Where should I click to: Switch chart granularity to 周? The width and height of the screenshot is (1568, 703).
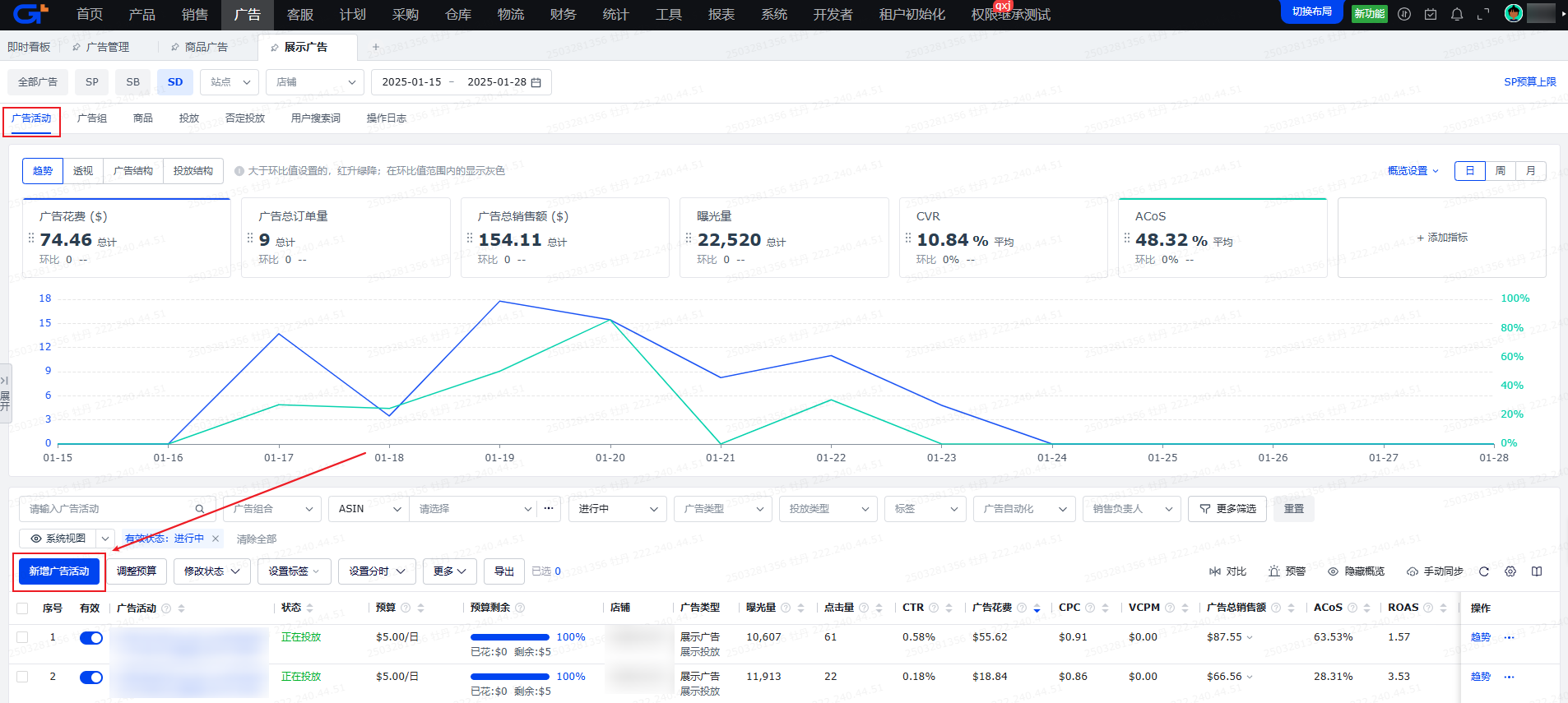[1501, 171]
